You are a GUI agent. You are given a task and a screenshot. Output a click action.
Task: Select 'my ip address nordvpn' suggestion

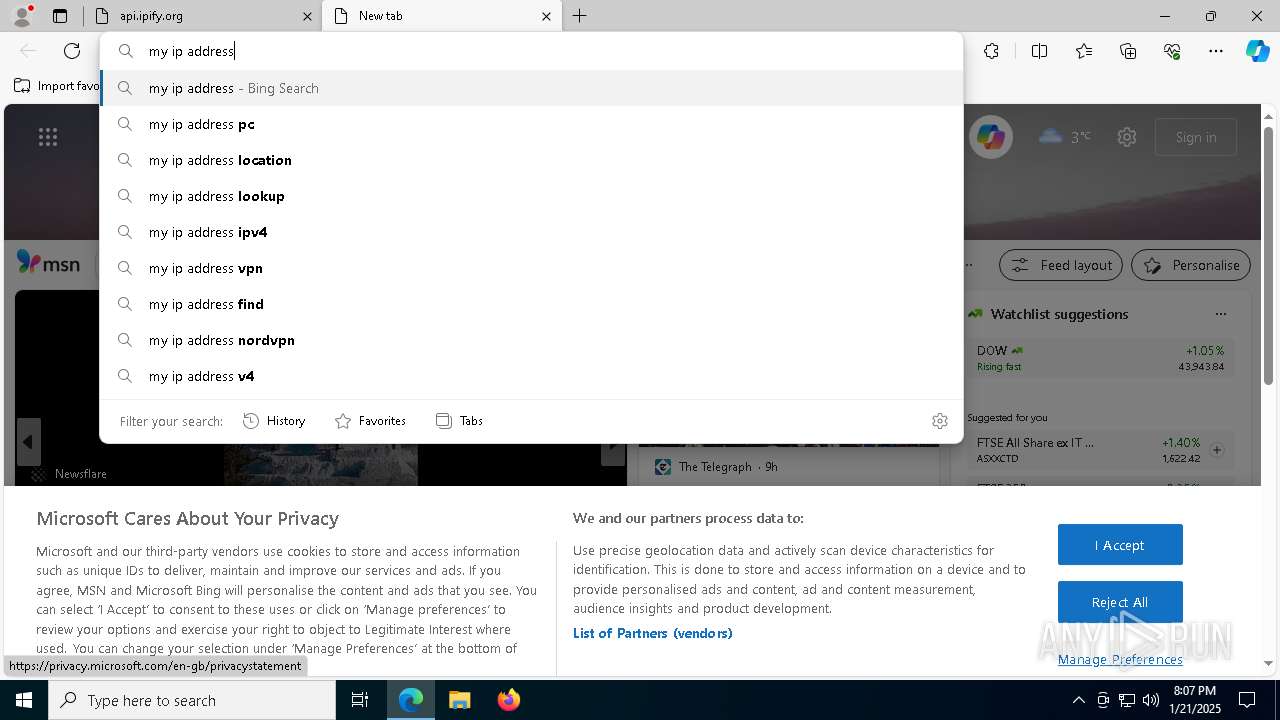pyautogui.click(x=531, y=340)
